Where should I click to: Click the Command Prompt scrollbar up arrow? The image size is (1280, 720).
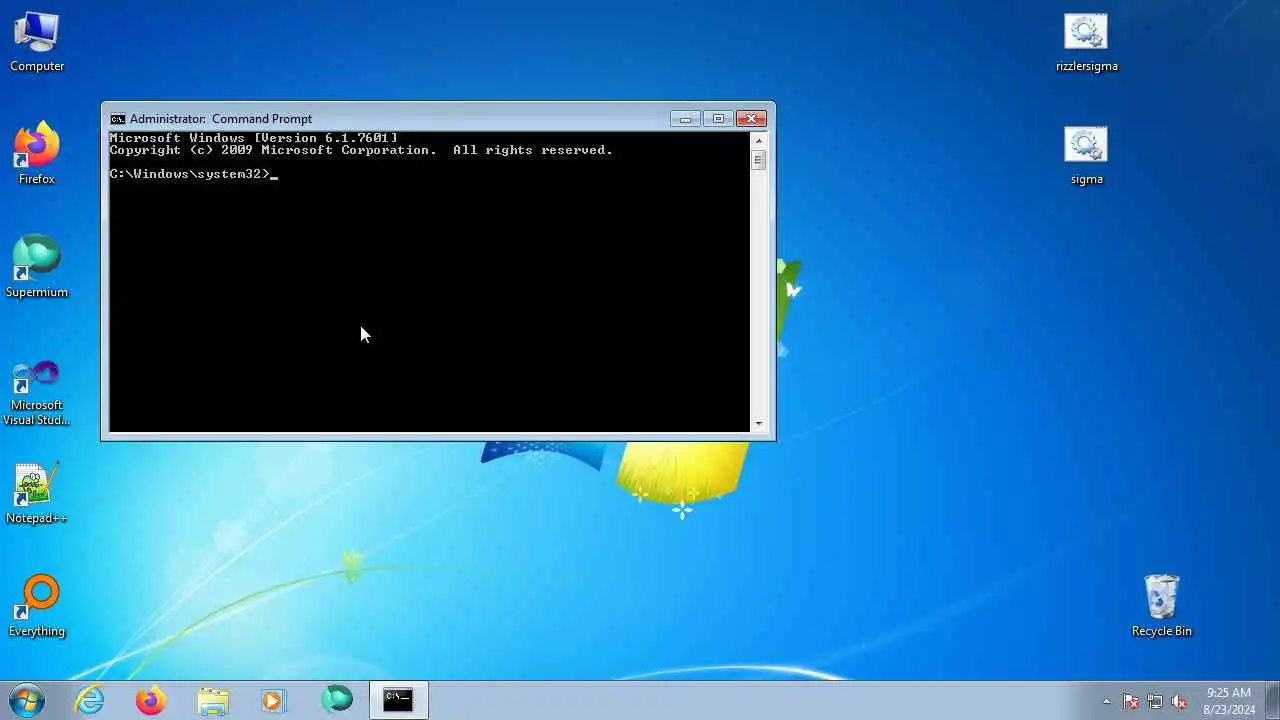[x=759, y=140]
